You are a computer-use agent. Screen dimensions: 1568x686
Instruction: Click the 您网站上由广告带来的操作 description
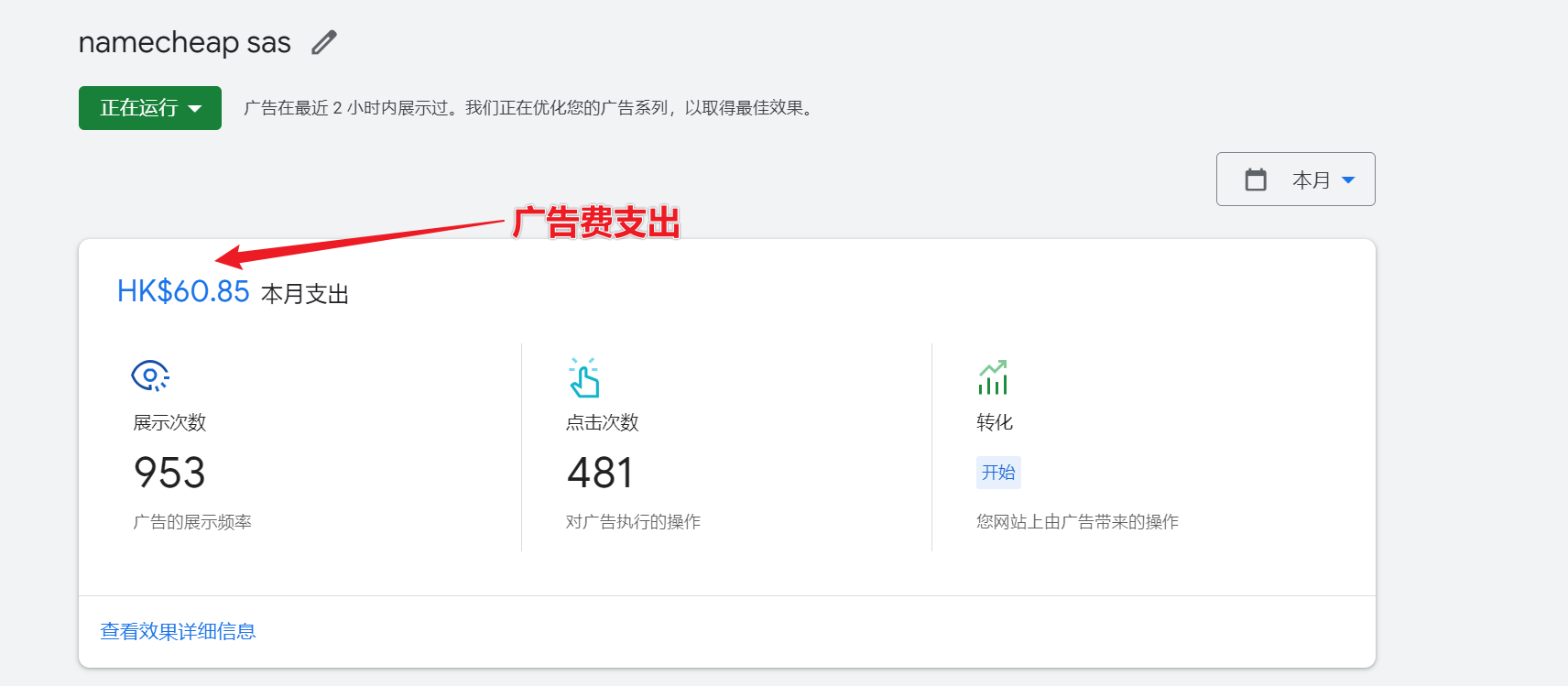pyautogui.click(x=1077, y=522)
